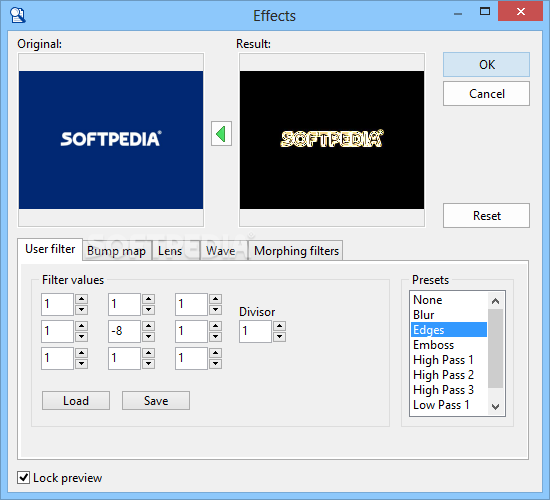Click the center filter value field showing -8
Viewport: 550px width, 500px height.
pos(125,331)
